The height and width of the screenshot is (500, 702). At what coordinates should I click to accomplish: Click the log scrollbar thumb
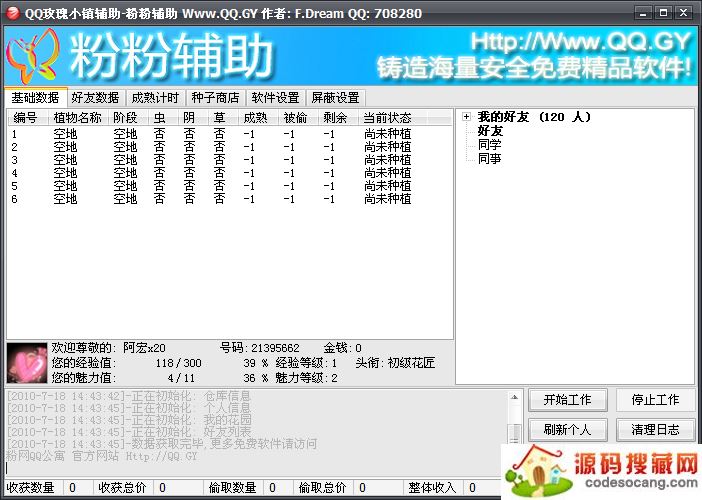[x=514, y=432]
